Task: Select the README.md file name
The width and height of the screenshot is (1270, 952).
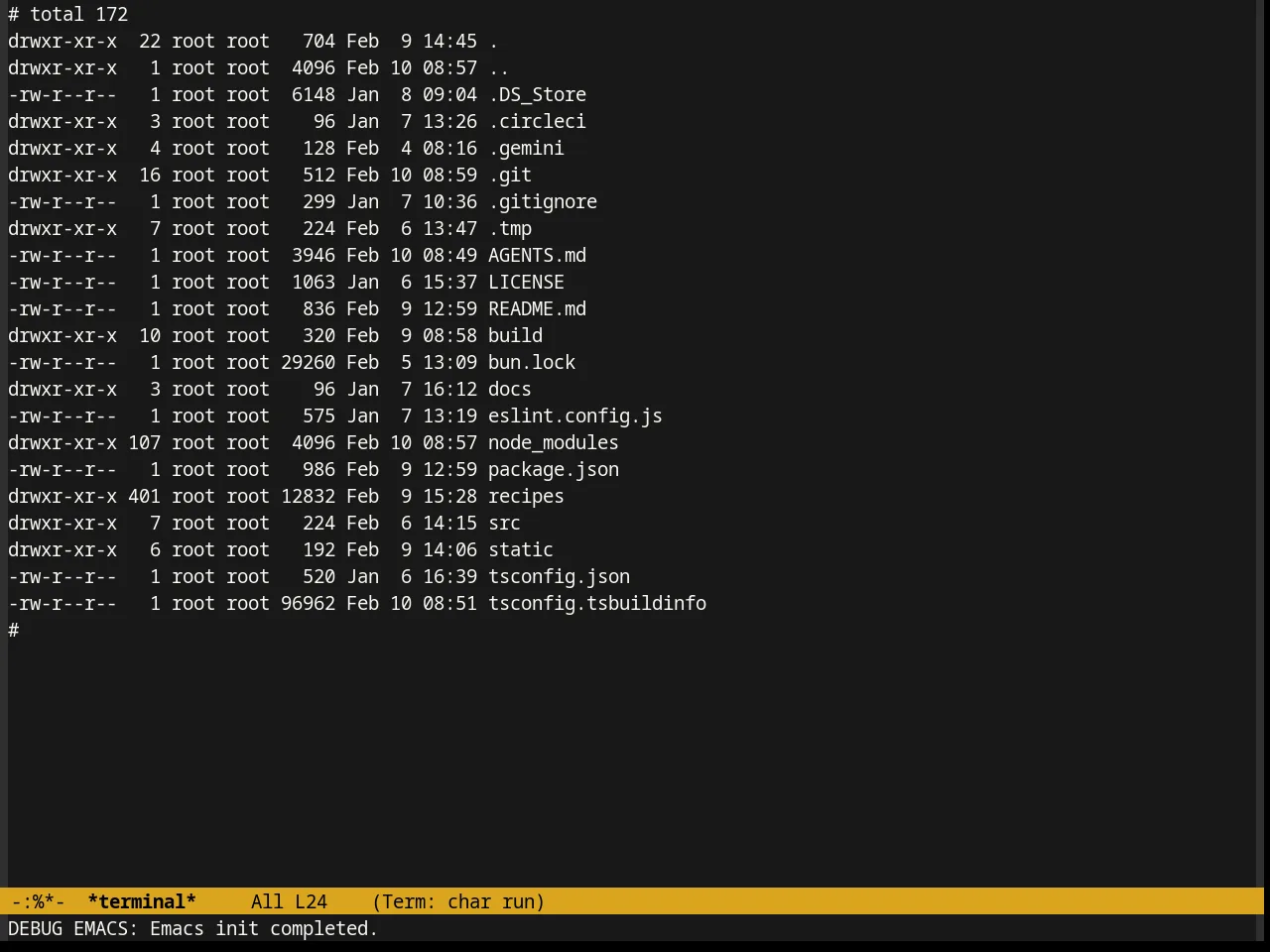Action: [537, 309]
